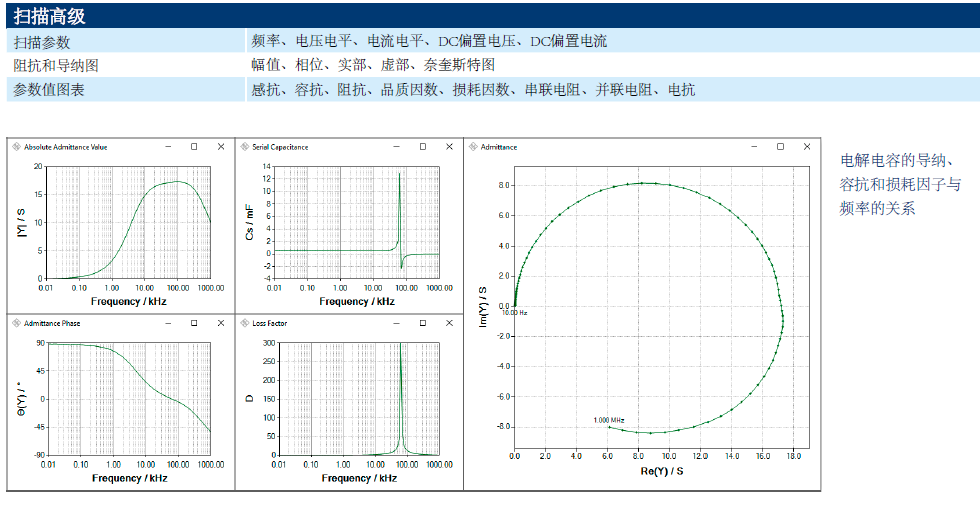
Task: Click the 电解电容的导纳 caption text
Action: (897, 161)
